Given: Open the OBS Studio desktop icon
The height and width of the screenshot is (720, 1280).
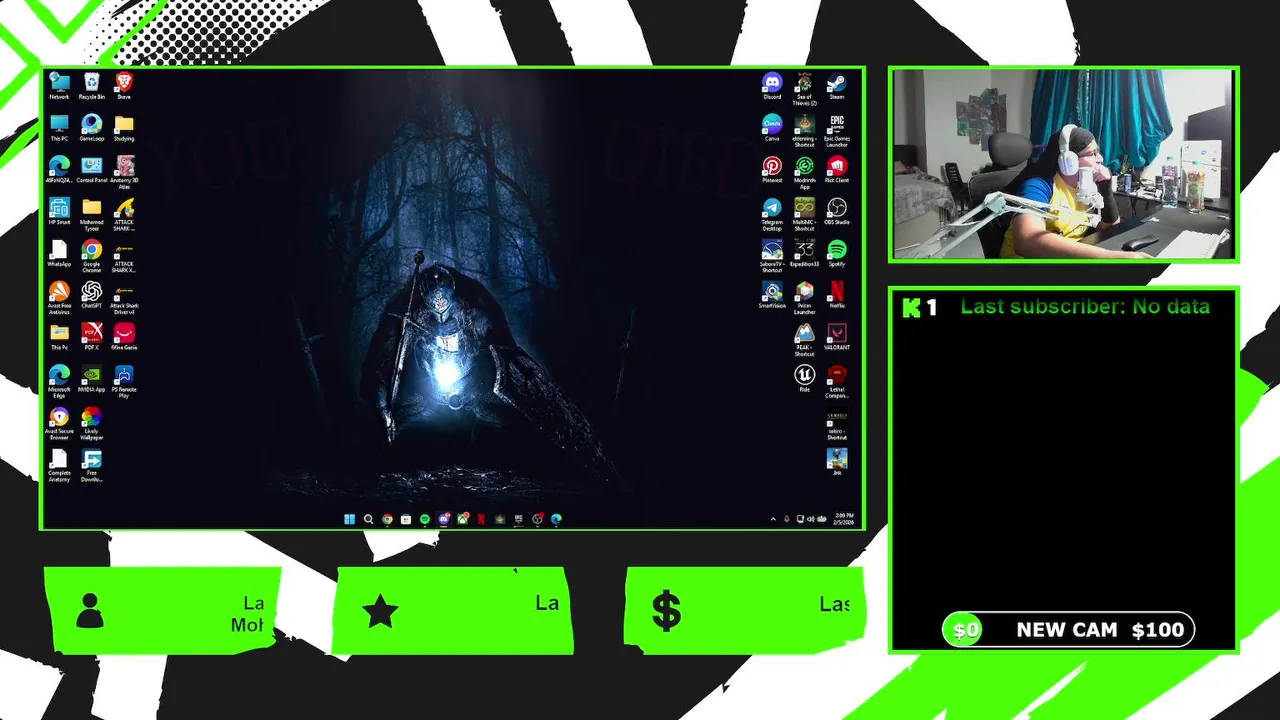Looking at the screenshot, I should [837, 211].
